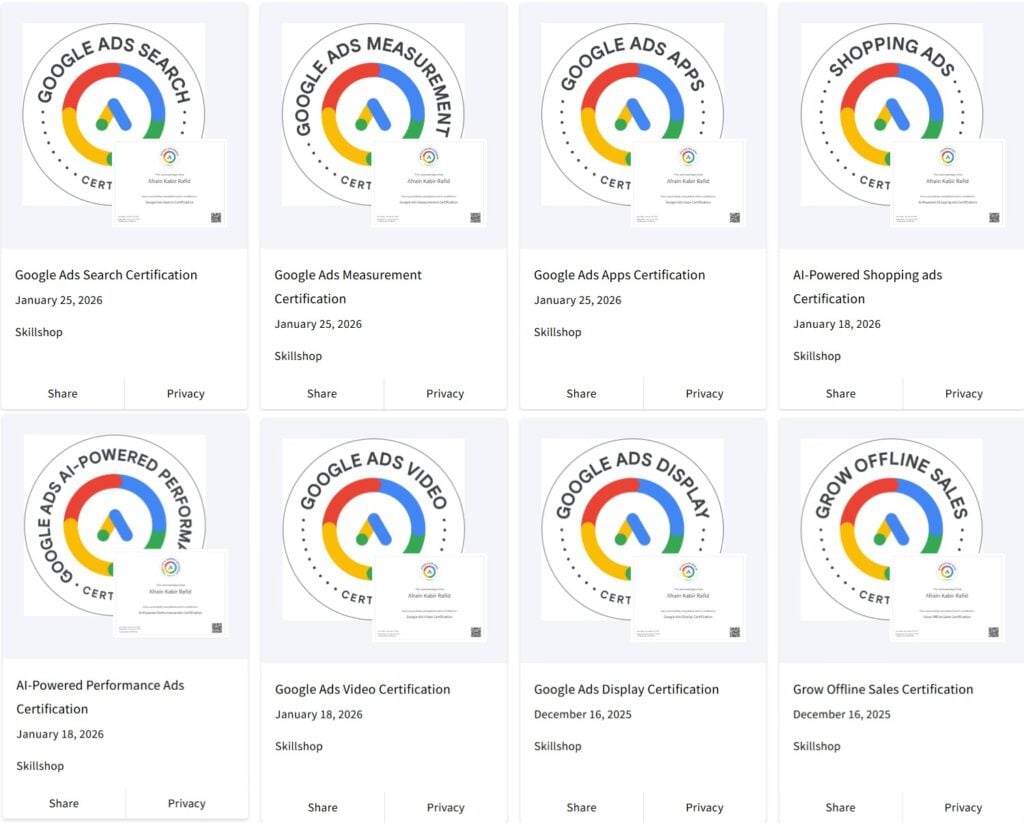Click the QR code on Grow Offline Sales certificate
Image resolution: width=1024 pixels, height=823 pixels.
tap(993, 632)
